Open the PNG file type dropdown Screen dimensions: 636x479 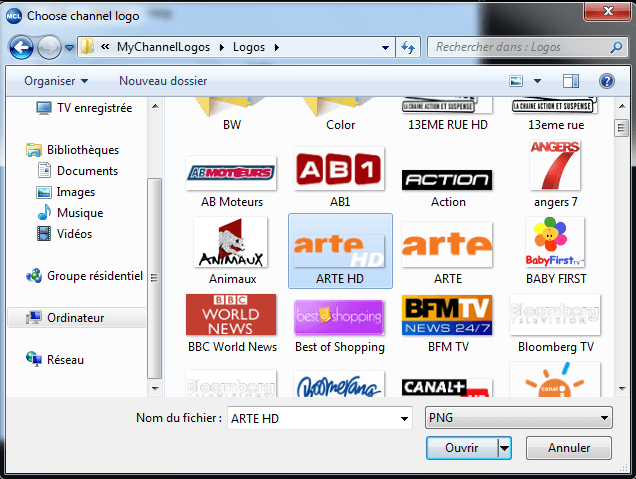(518, 417)
